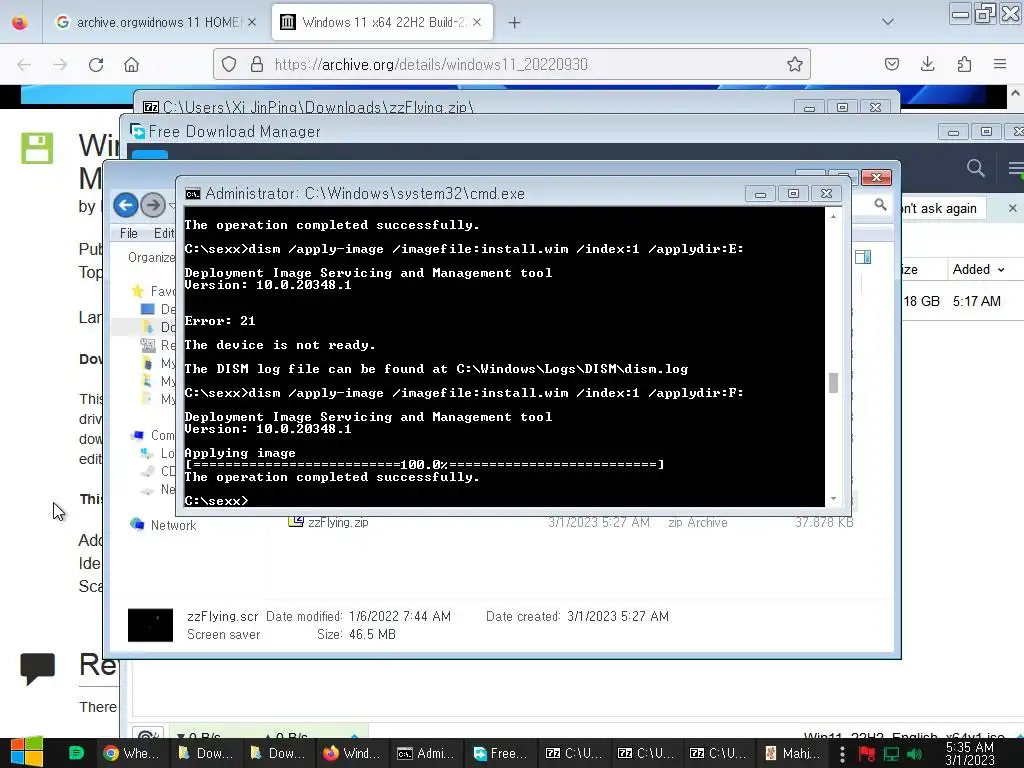The width and height of the screenshot is (1024, 768).
Task: Click the archive.org URL address field
Action: pyautogui.click(x=511, y=64)
